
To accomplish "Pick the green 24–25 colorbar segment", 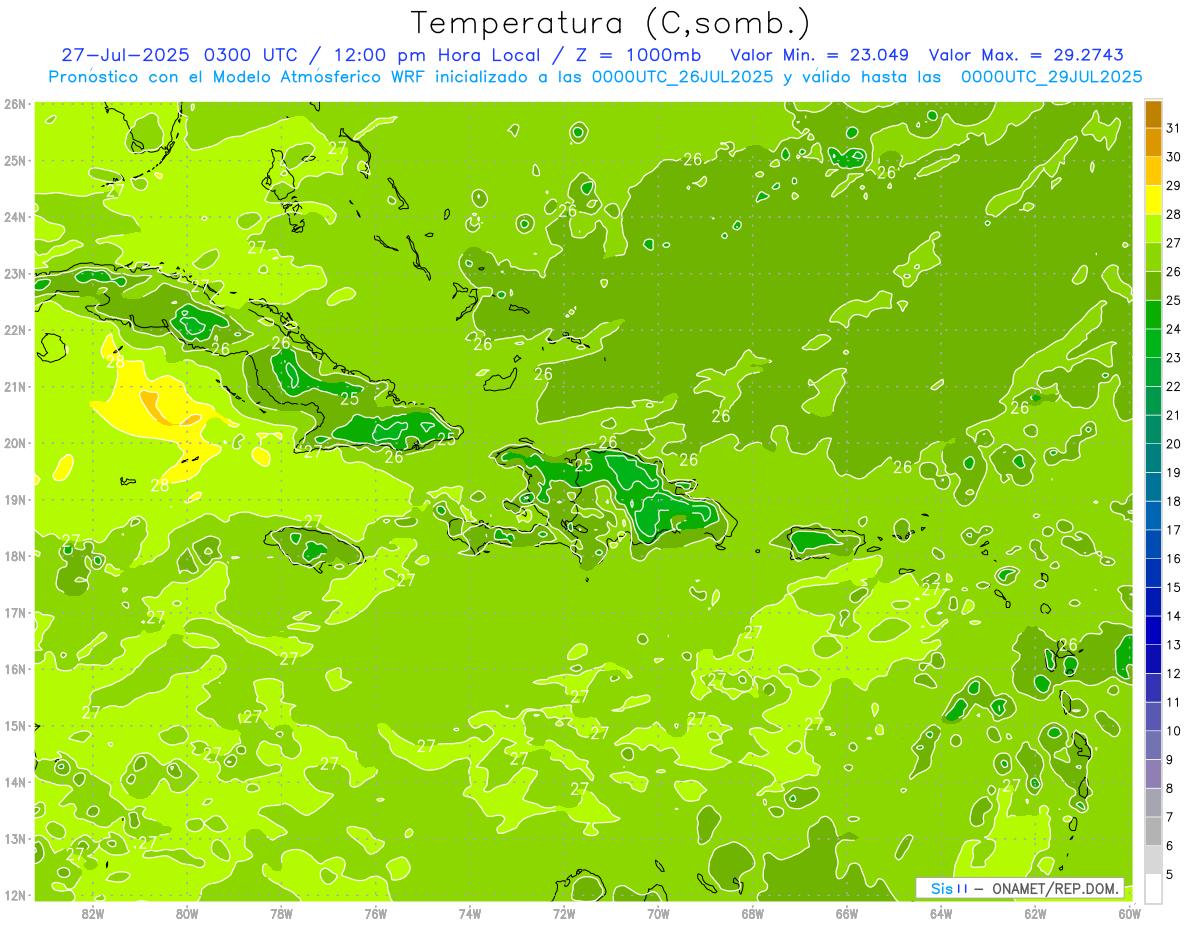I will click(x=1153, y=315).
